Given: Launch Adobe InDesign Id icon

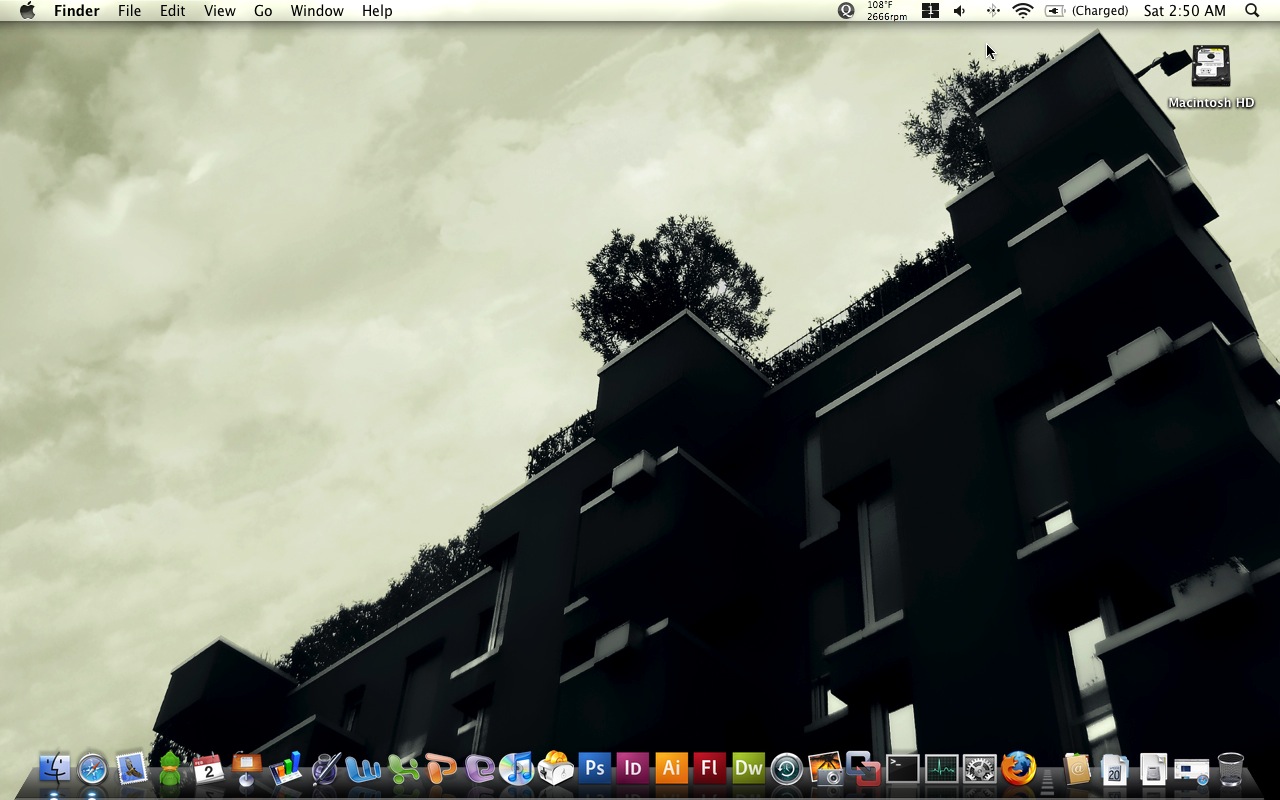Looking at the screenshot, I should (633, 769).
